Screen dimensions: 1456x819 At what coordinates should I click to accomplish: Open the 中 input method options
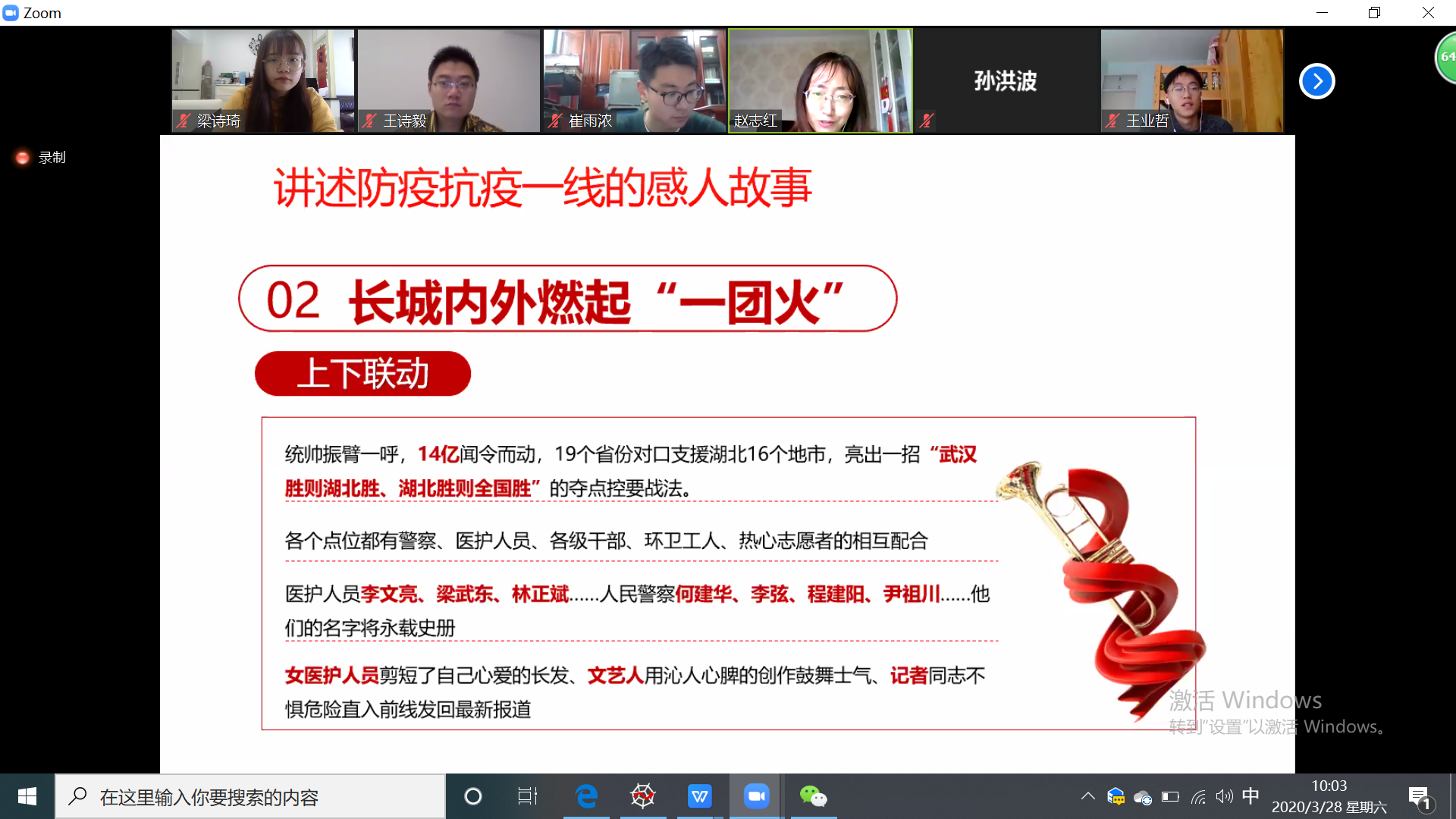1251,796
